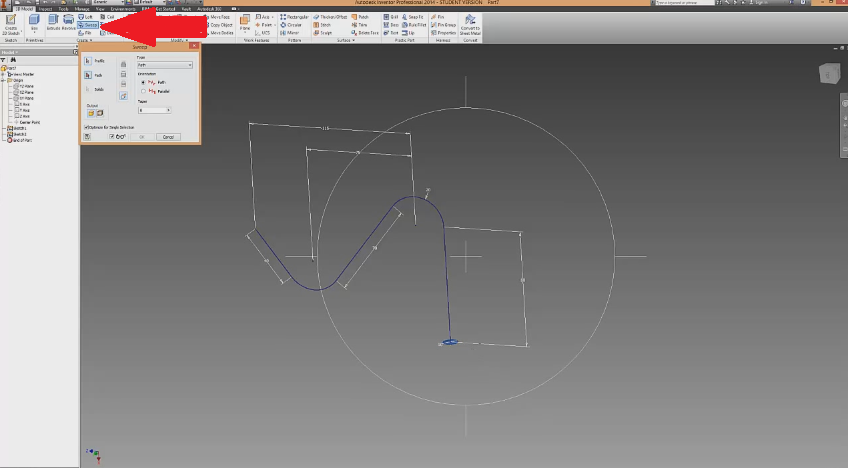Click the Sweep tool in the ribbon
The image size is (848, 468).
pos(88,25)
